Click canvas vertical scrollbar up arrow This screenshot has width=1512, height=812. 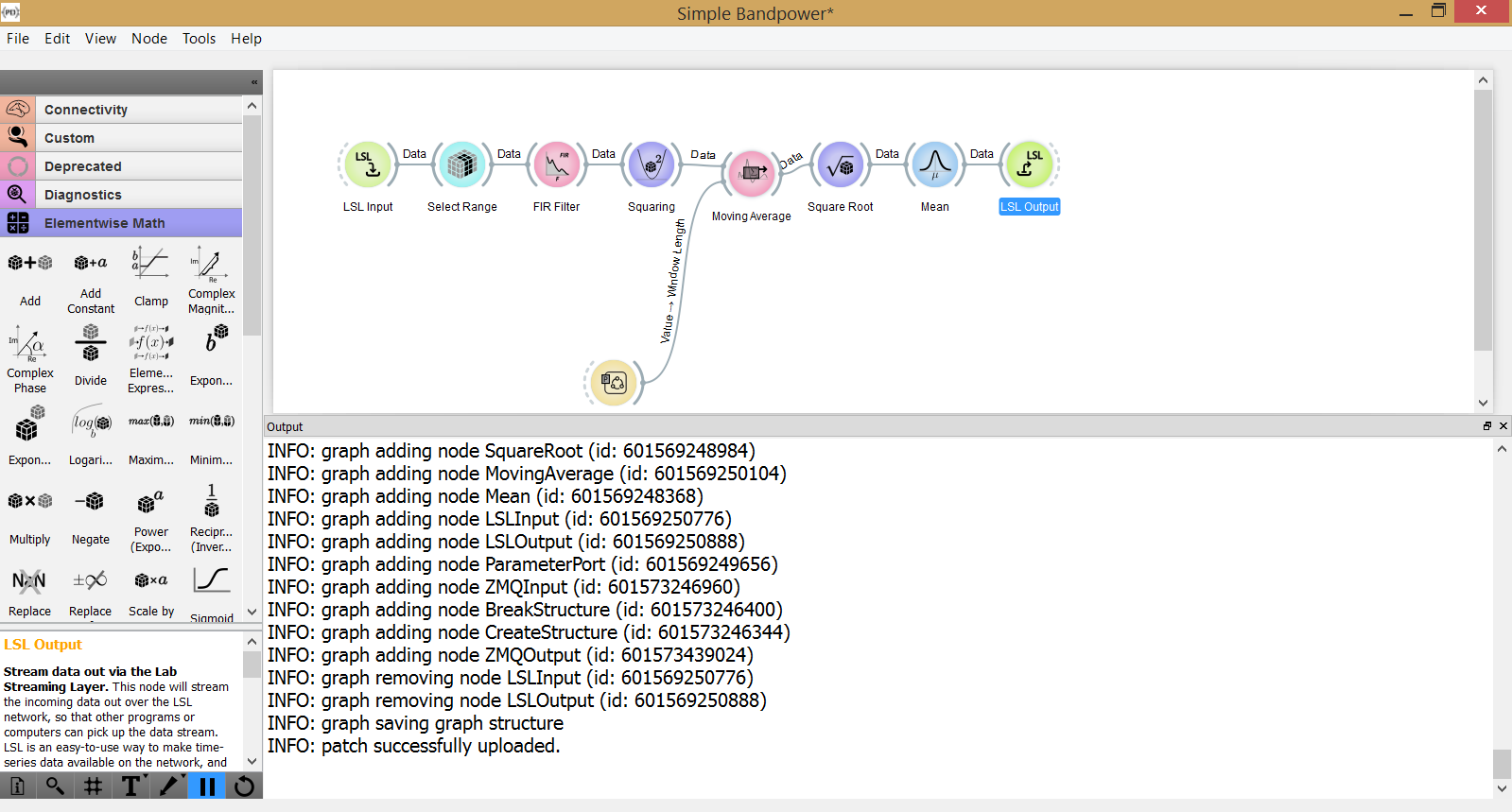coord(1483,80)
